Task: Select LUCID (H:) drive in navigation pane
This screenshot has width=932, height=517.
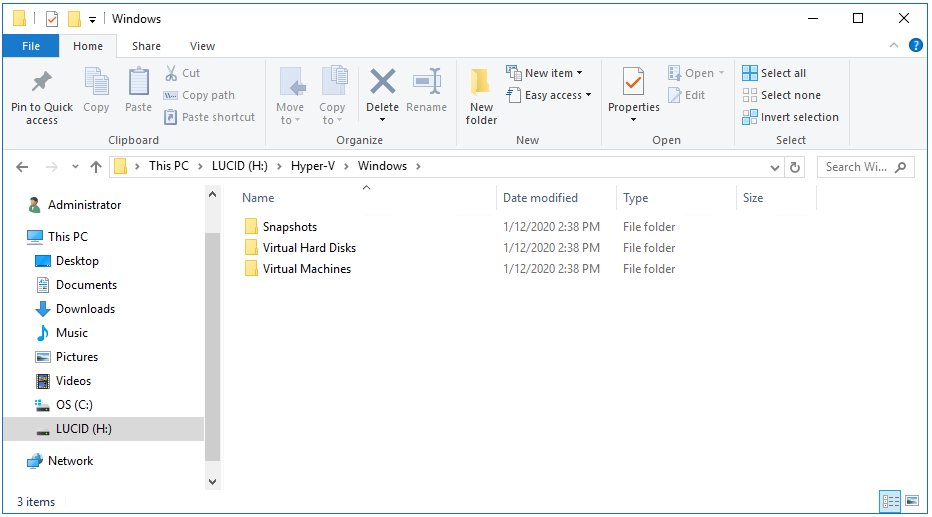Action: pyautogui.click(x=103, y=429)
